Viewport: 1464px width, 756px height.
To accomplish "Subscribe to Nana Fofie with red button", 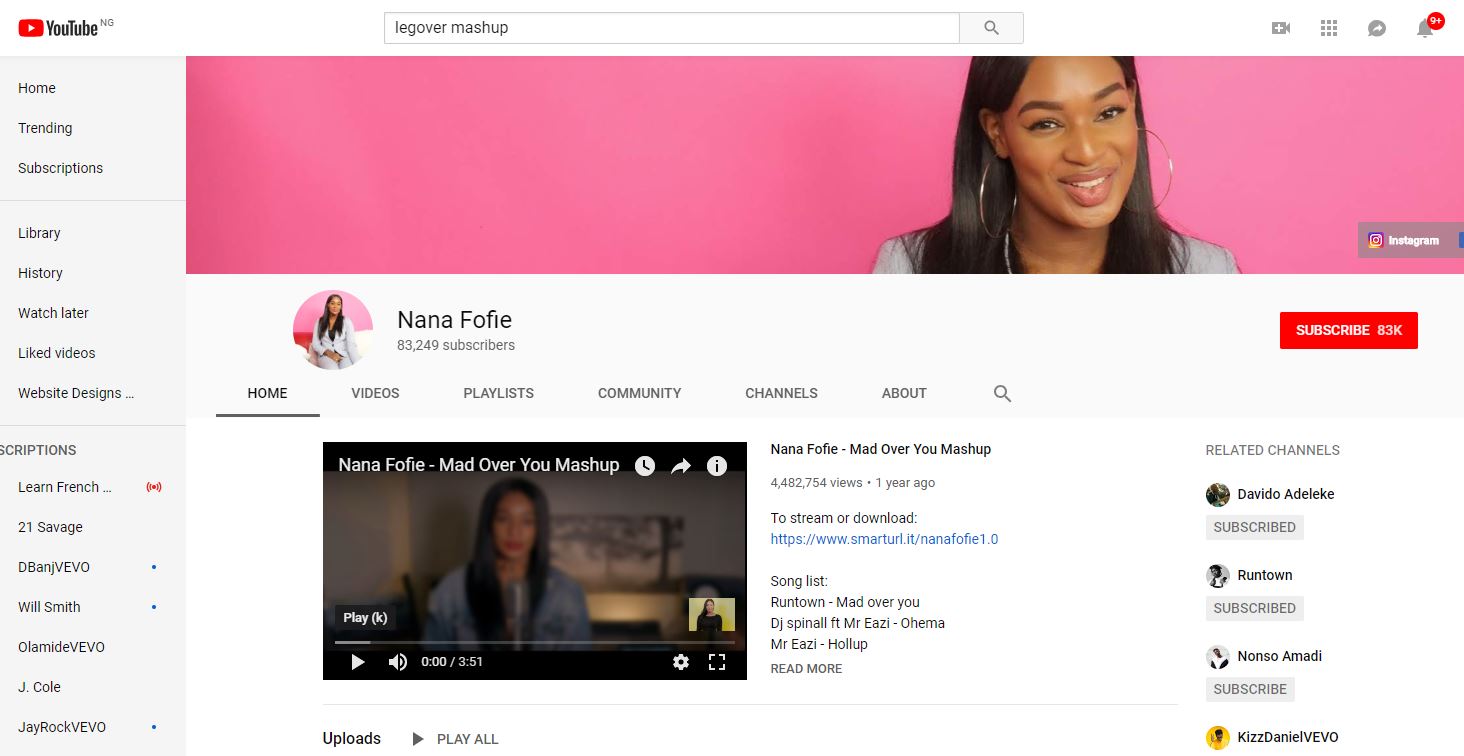I will 1349,330.
